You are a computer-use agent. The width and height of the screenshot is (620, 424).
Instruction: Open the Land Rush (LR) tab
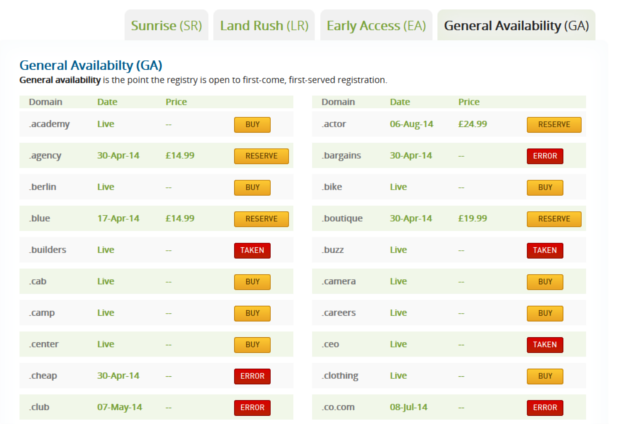[x=263, y=25]
